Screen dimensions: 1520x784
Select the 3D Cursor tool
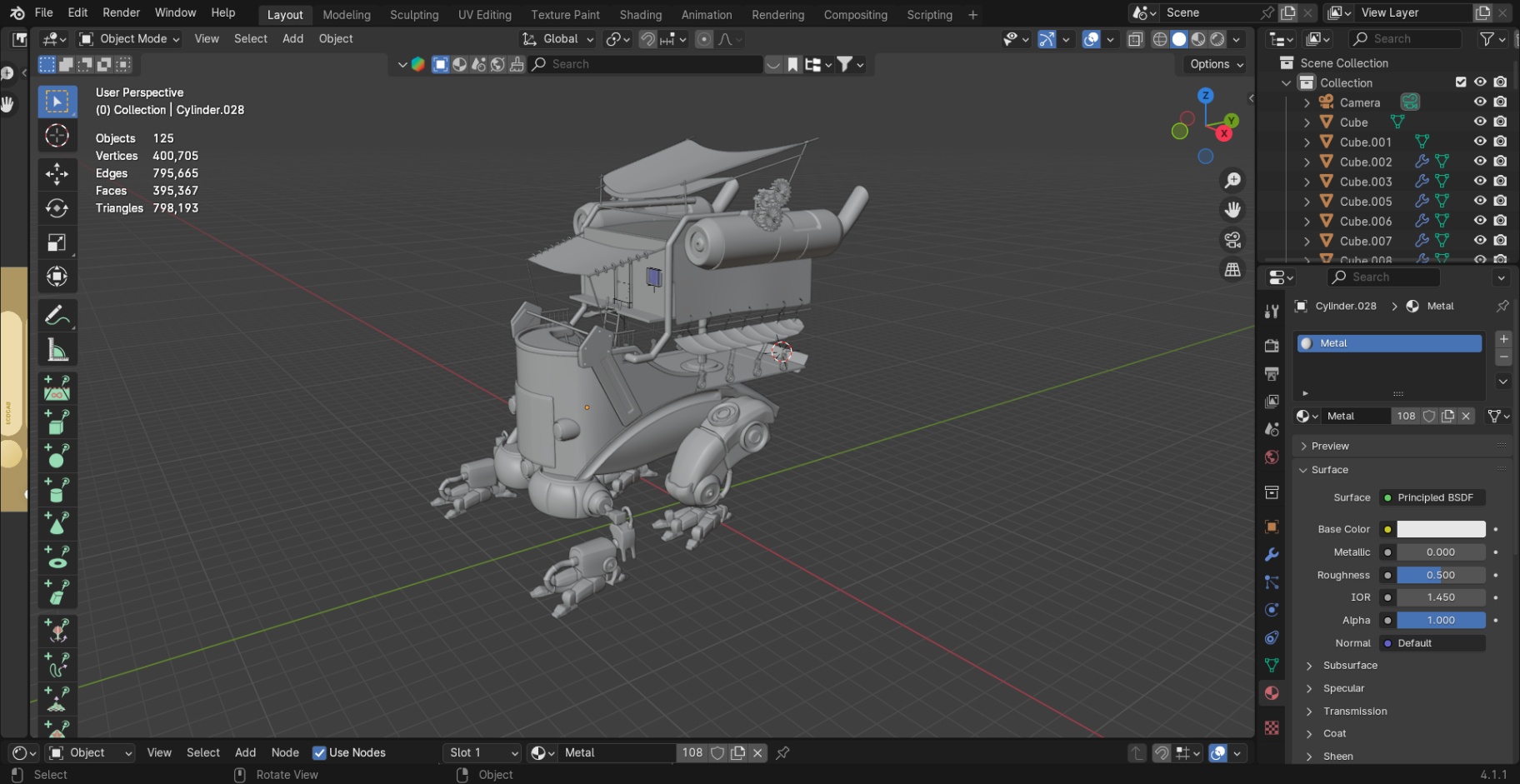[x=57, y=136]
